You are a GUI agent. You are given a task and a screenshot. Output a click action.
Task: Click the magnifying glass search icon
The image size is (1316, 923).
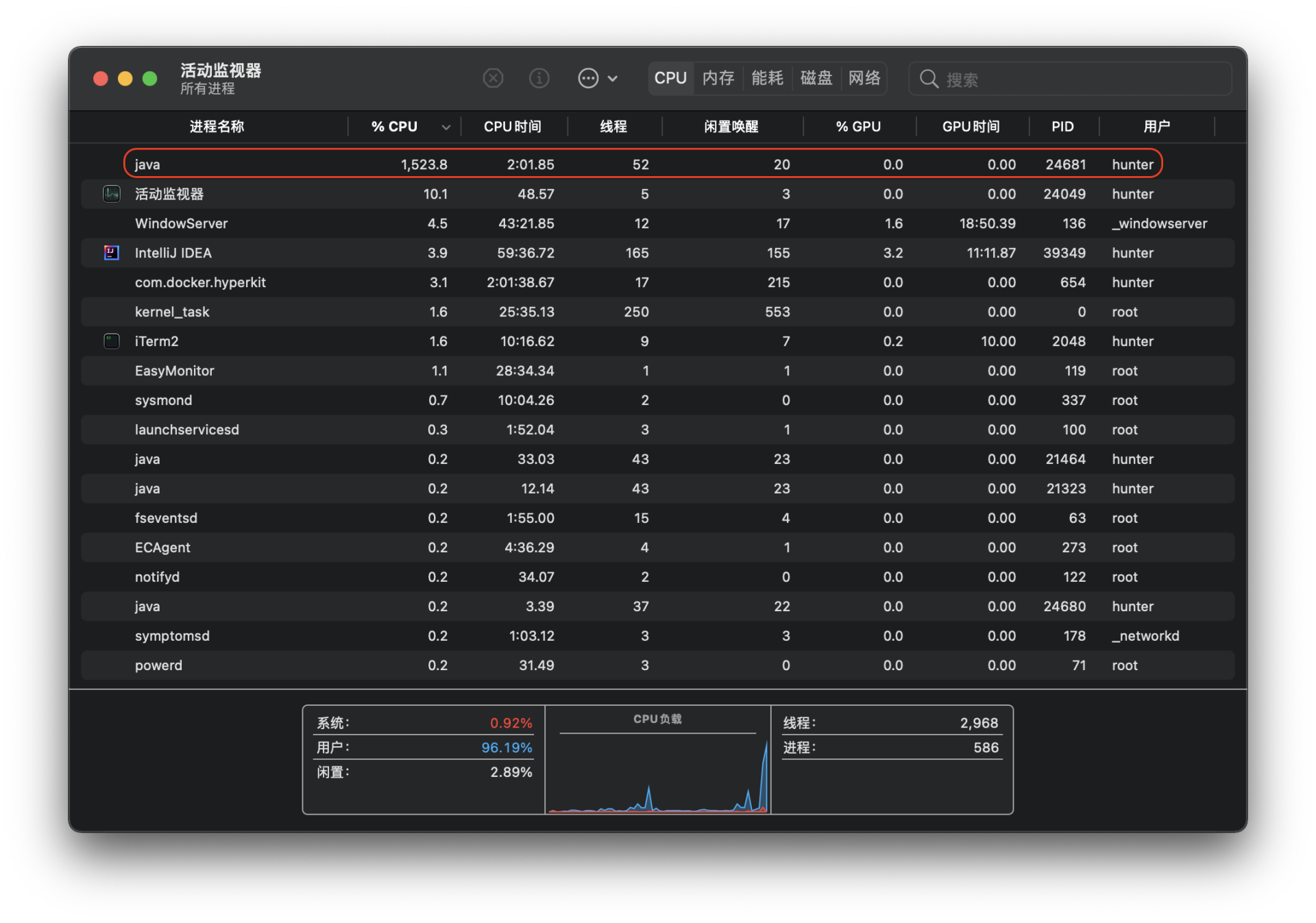929,79
